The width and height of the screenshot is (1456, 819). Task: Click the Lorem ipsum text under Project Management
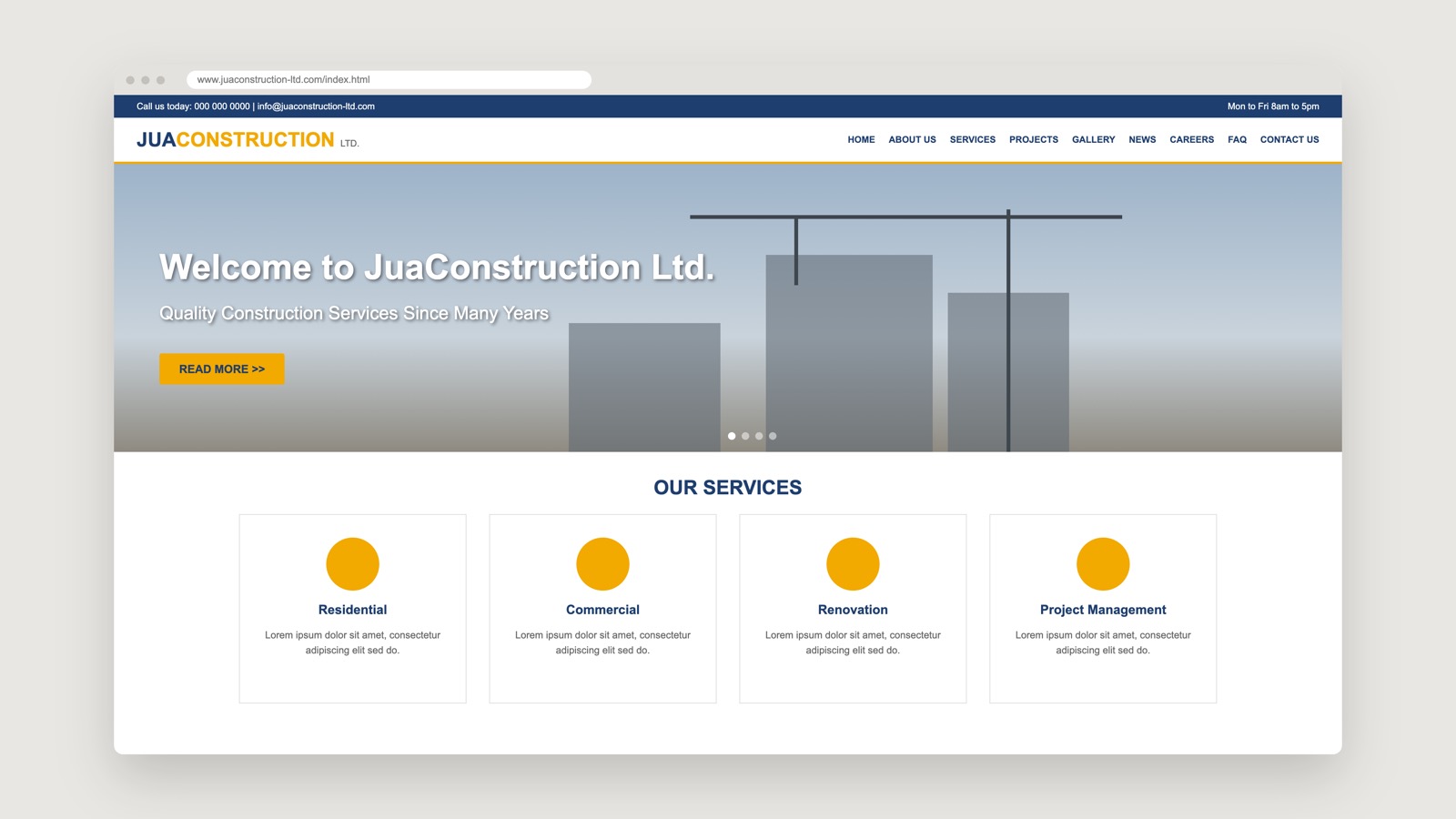1103,642
